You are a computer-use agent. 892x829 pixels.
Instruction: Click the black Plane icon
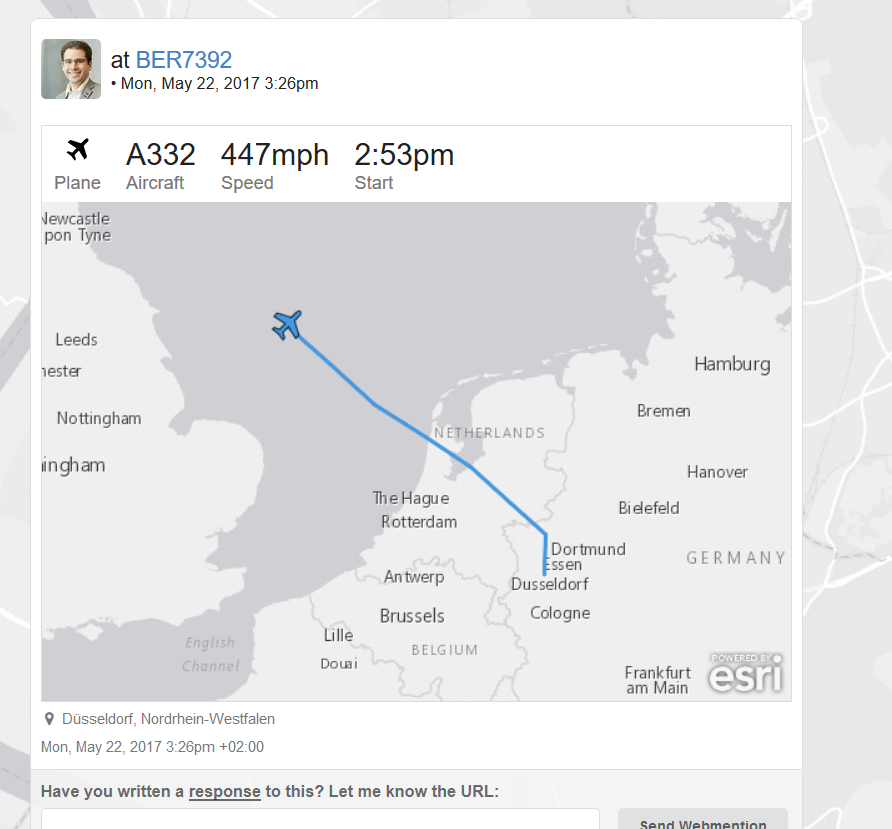(x=78, y=150)
